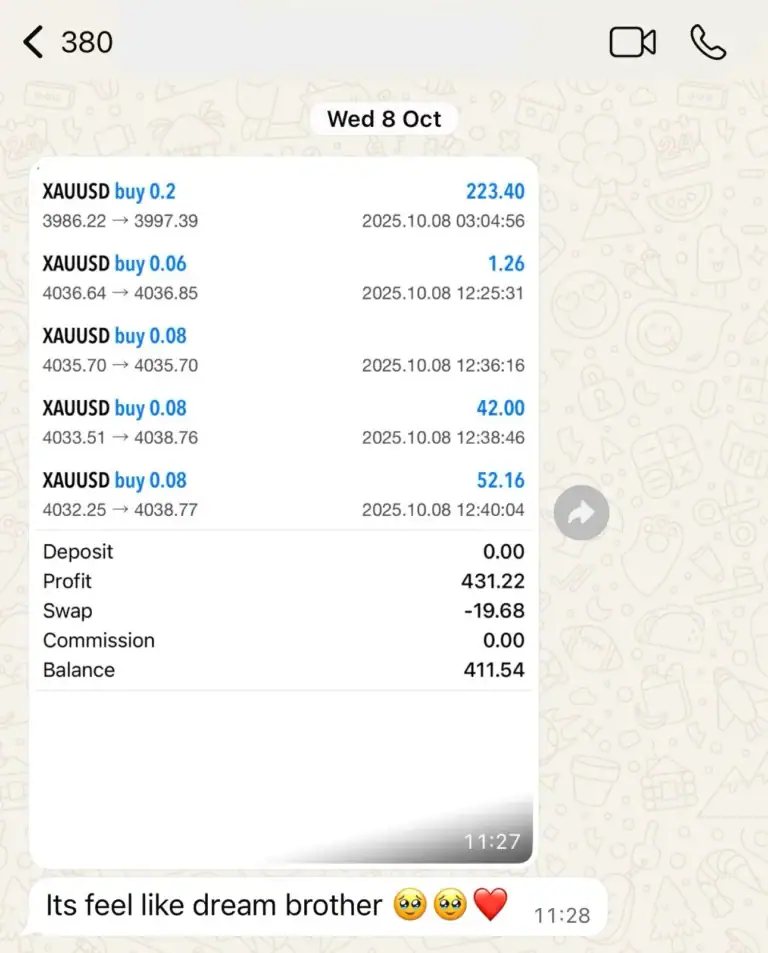Tap the "Its feel like dream brother" message
The width and height of the screenshot is (768, 953).
[214, 906]
